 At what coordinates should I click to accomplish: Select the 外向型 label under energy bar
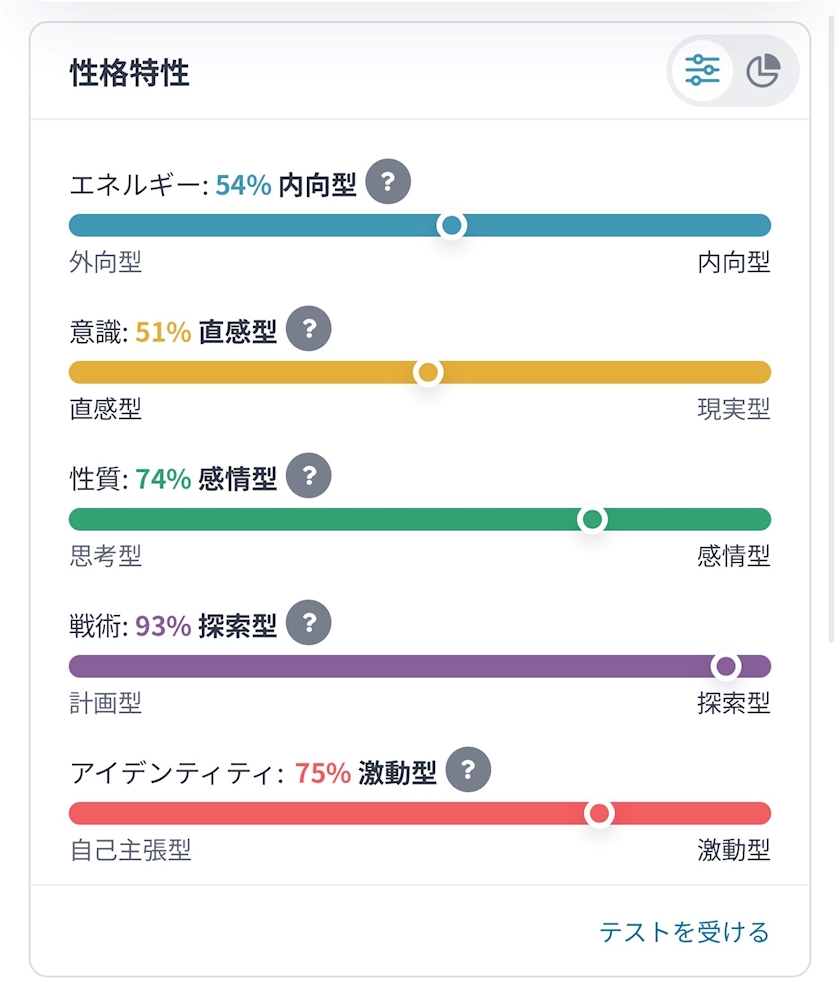pos(105,262)
